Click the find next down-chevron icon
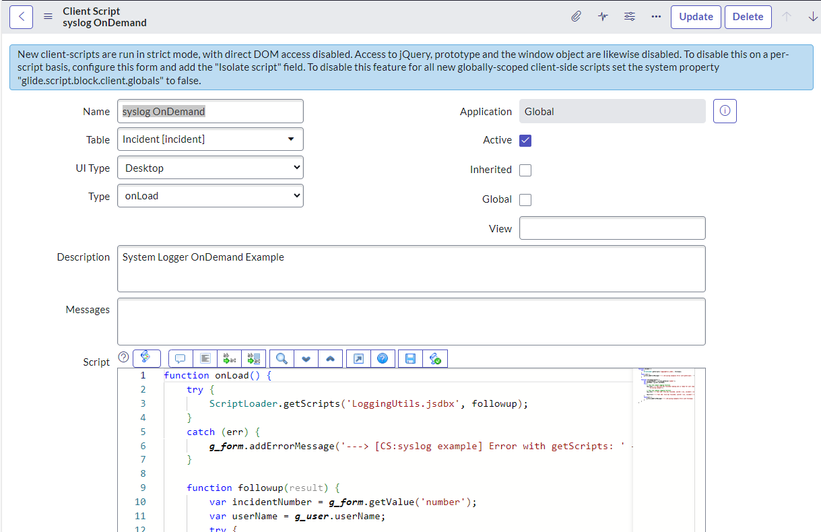 tap(306, 359)
